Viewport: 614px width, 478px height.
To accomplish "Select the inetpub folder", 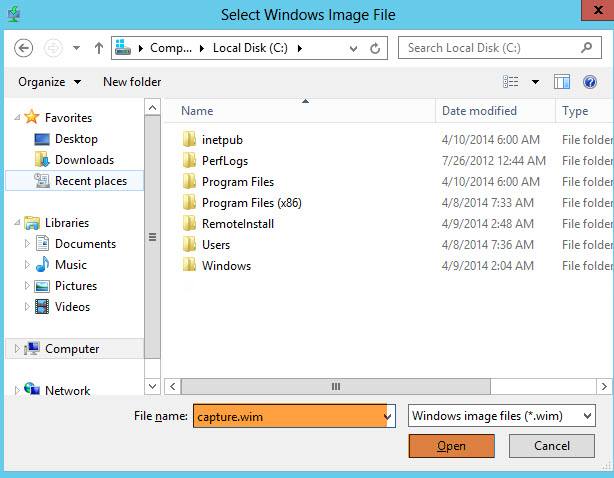I will click(222, 140).
